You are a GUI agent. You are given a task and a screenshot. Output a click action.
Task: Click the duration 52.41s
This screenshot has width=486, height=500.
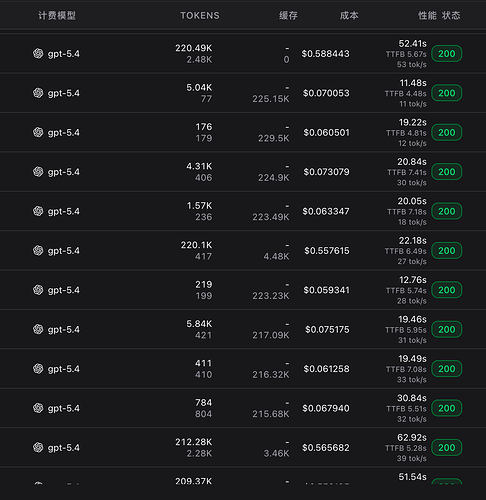click(413, 43)
